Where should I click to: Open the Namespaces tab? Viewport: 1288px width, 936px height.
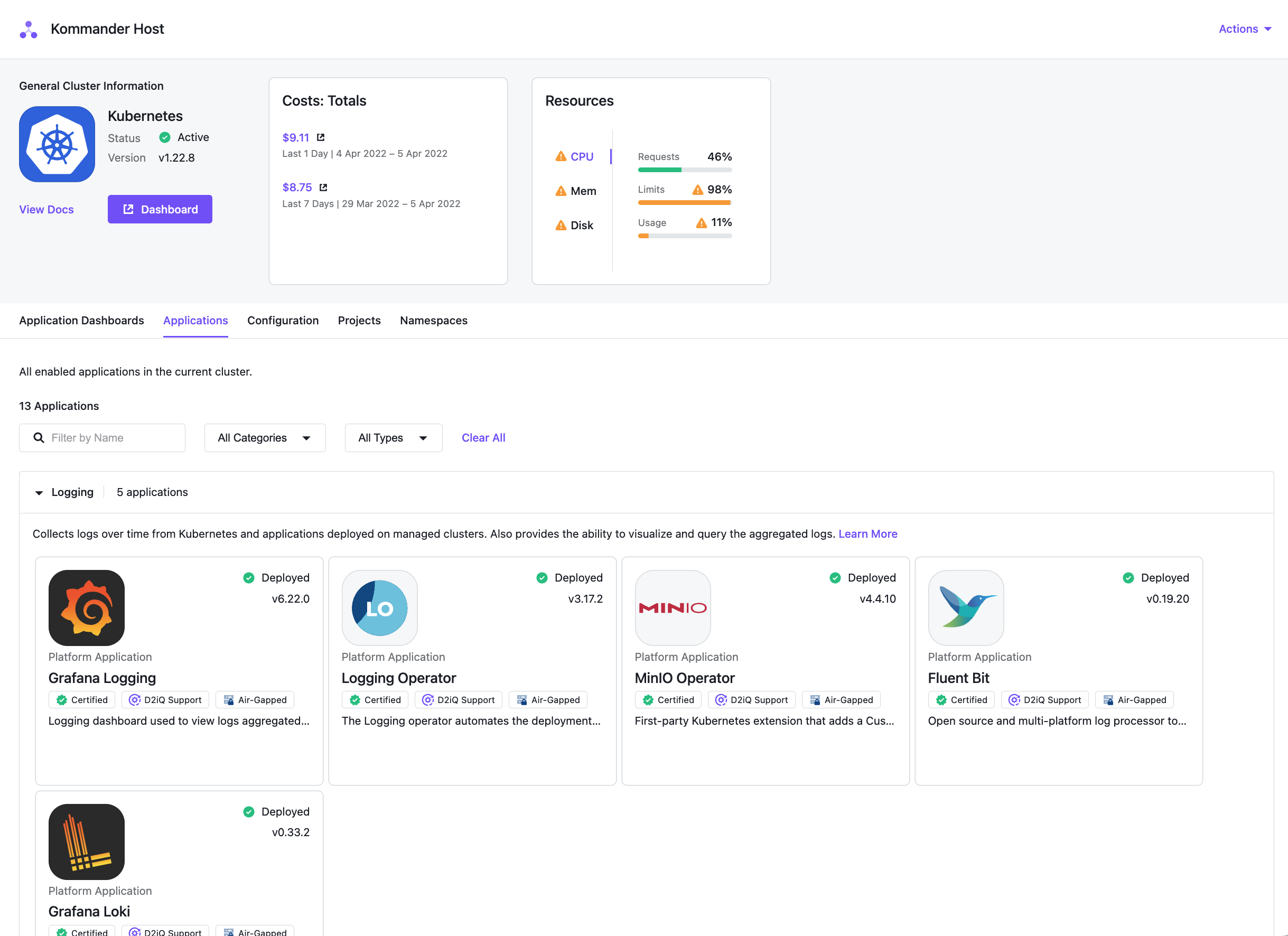[x=434, y=320]
